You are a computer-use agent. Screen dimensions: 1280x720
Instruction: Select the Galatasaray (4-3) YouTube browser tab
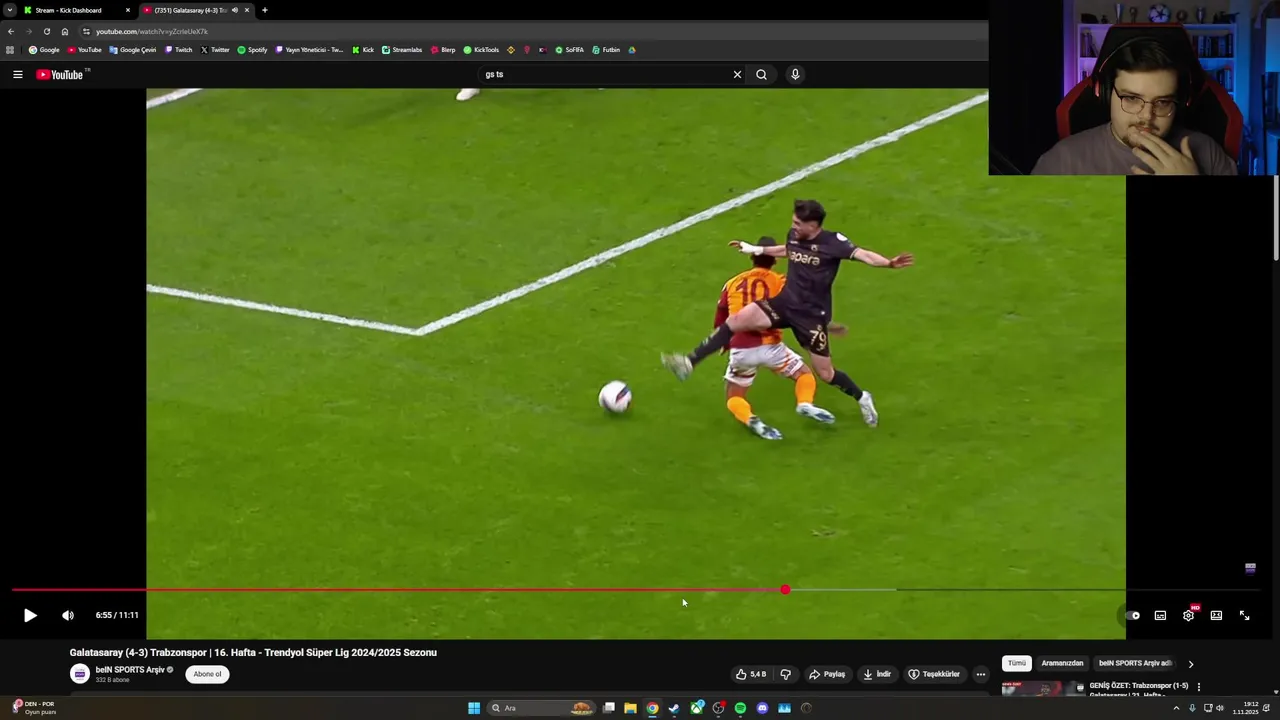[190, 10]
